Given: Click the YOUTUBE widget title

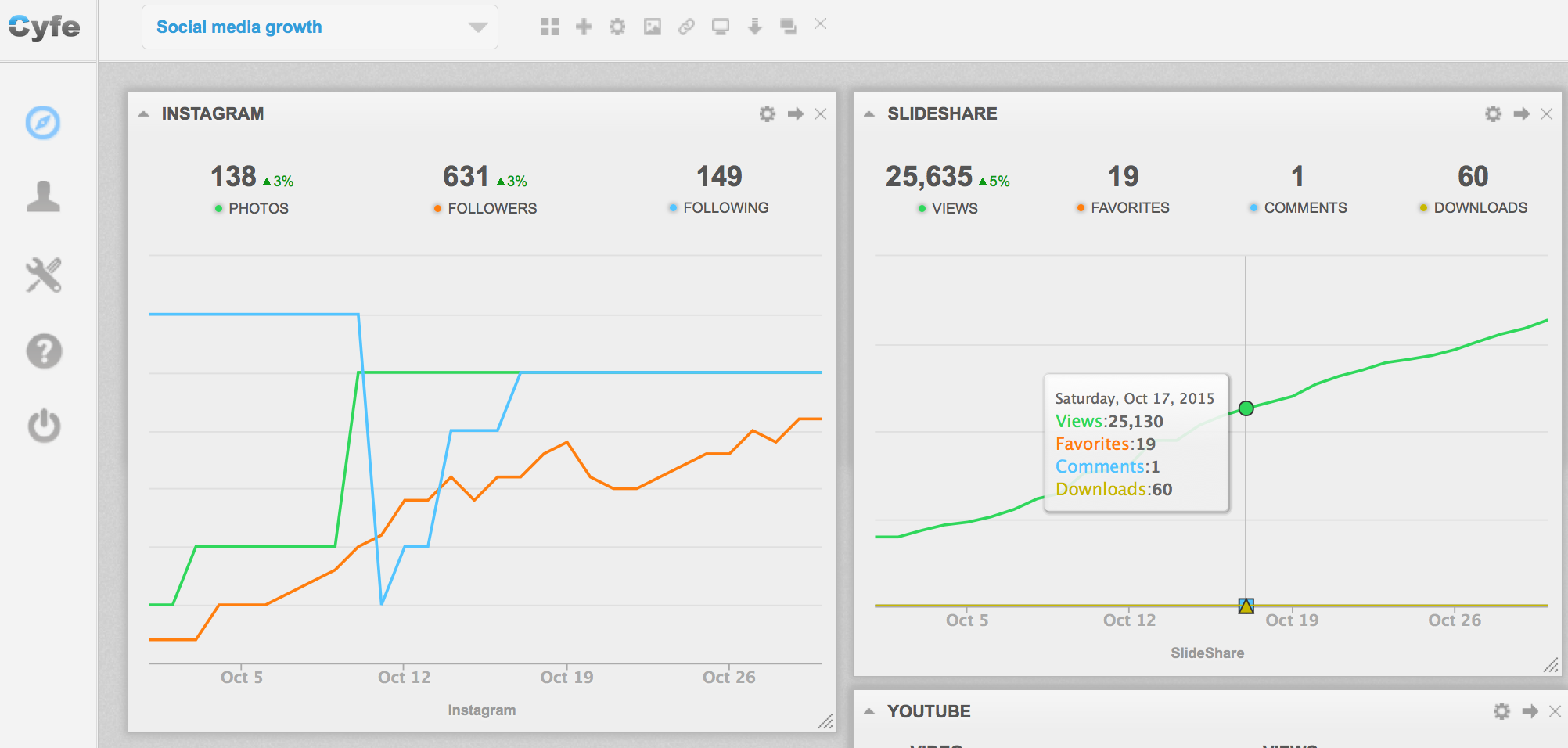Looking at the screenshot, I should (929, 711).
